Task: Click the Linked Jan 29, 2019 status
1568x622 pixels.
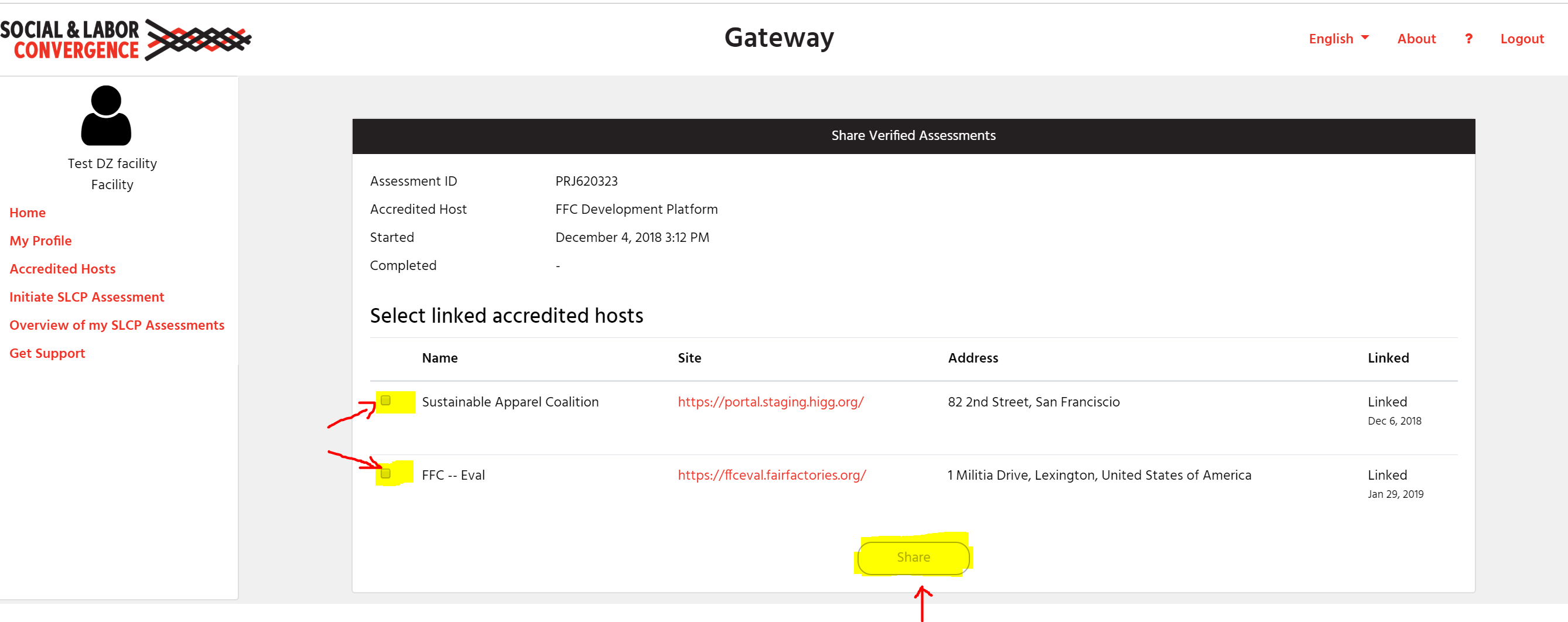Action: (x=1395, y=483)
